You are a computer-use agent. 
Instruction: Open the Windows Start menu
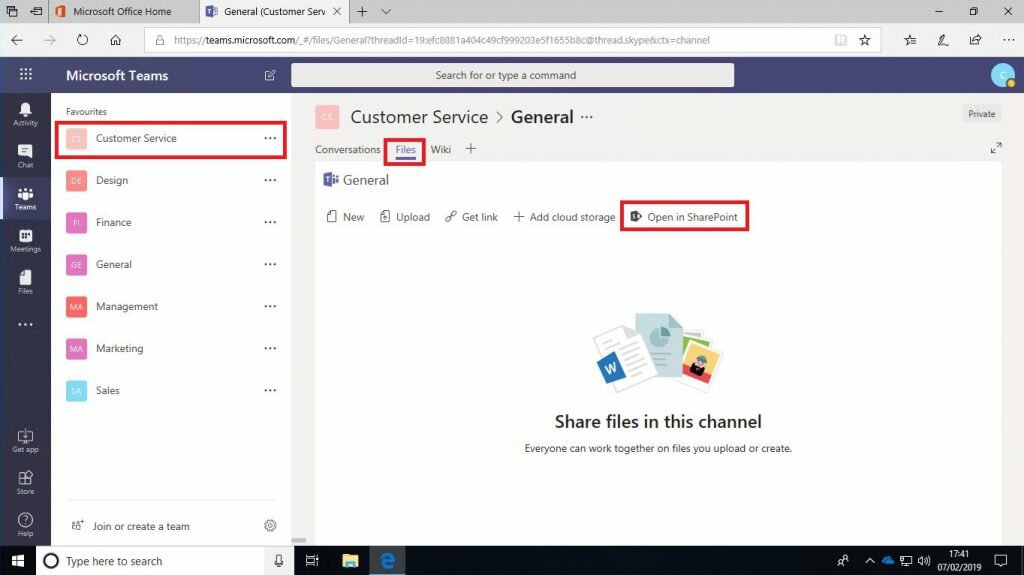tap(18, 561)
